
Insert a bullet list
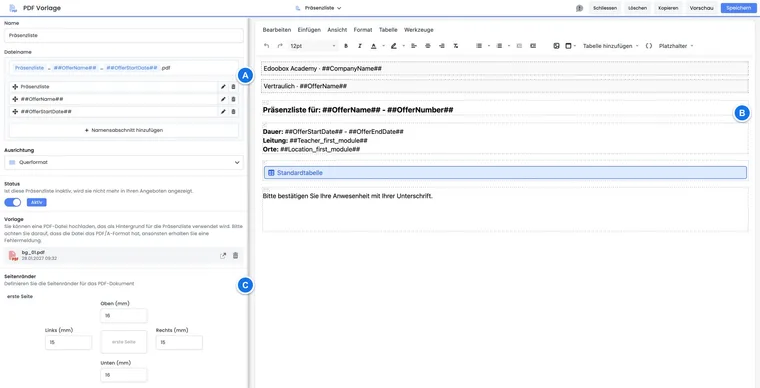(479, 46)
